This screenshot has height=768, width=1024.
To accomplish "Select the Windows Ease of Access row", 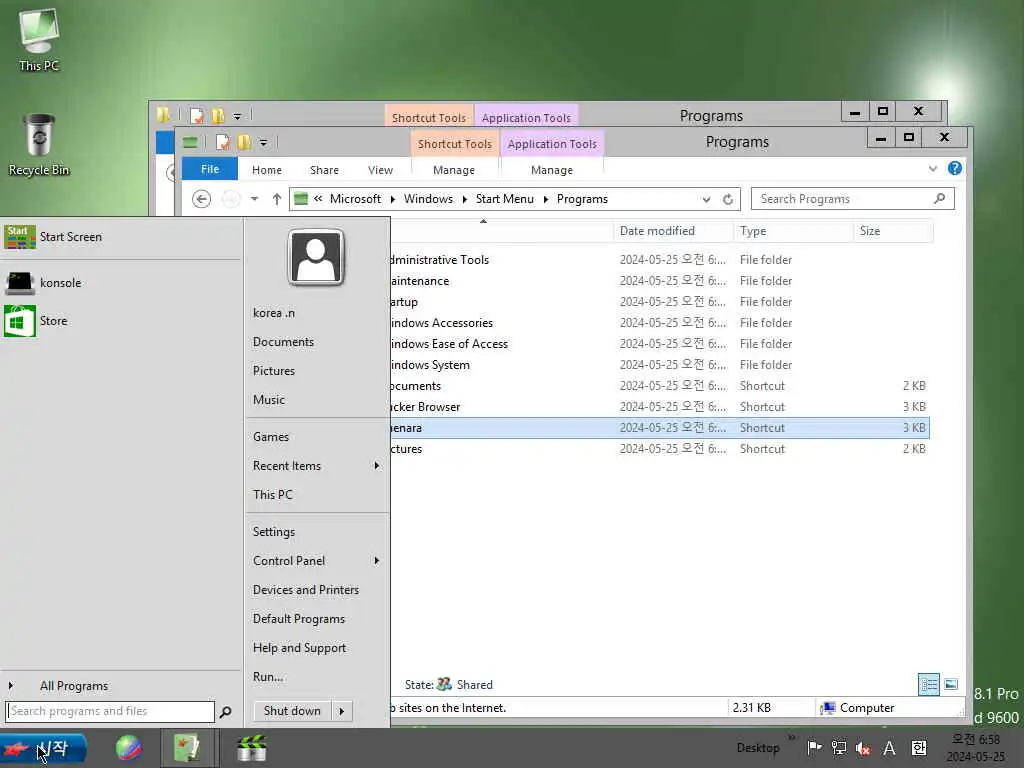I will (x=660, y=344).
